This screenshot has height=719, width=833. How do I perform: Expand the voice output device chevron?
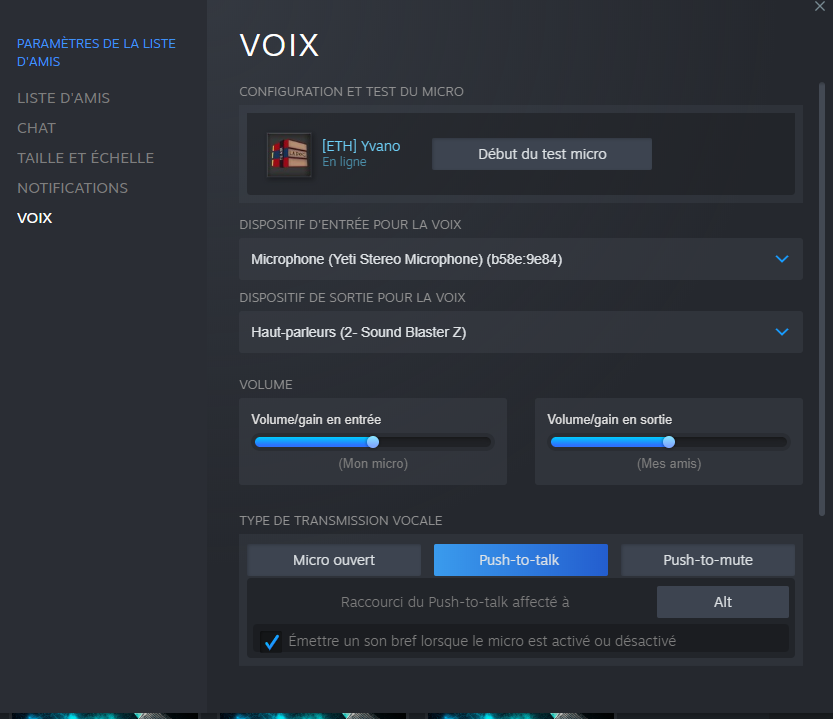(x=781, y=332)
